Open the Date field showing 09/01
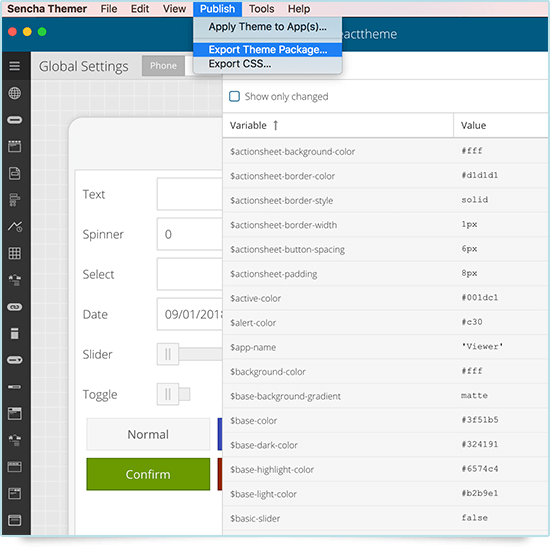The height and width of the screenshot is (557, 550). point(190,314)
